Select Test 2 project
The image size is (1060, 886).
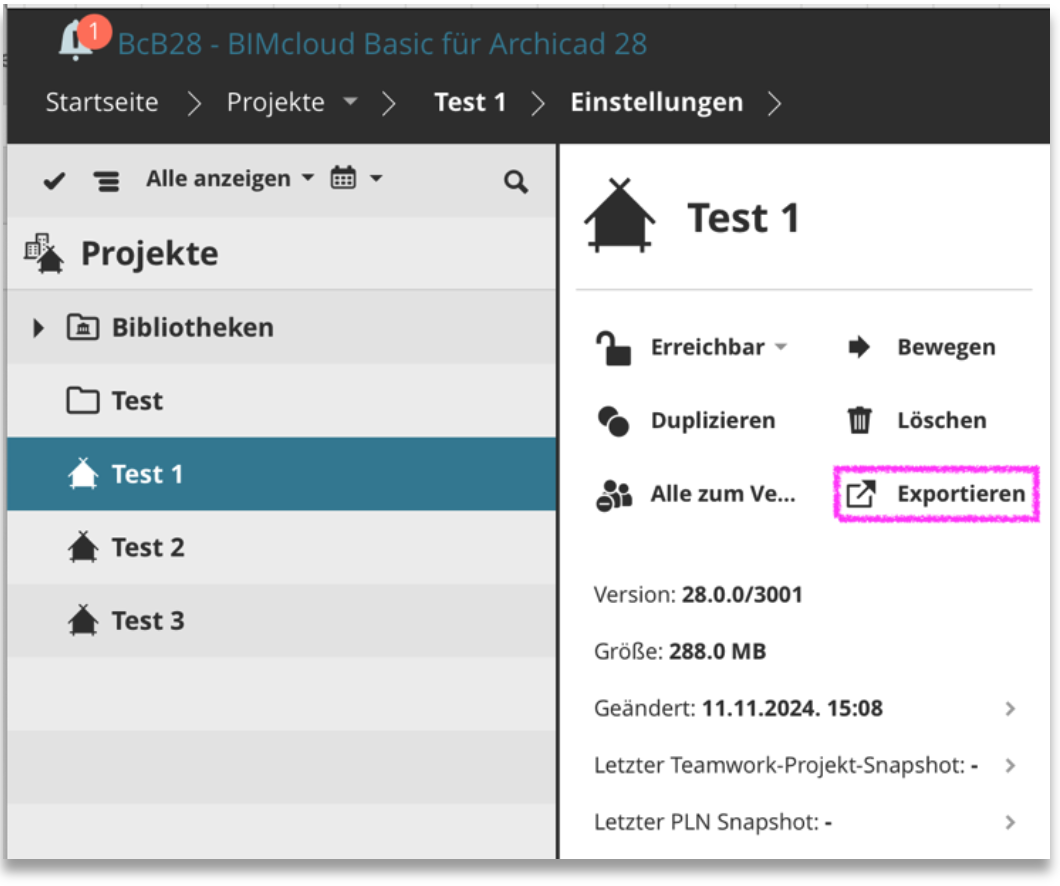pos(281,547)
